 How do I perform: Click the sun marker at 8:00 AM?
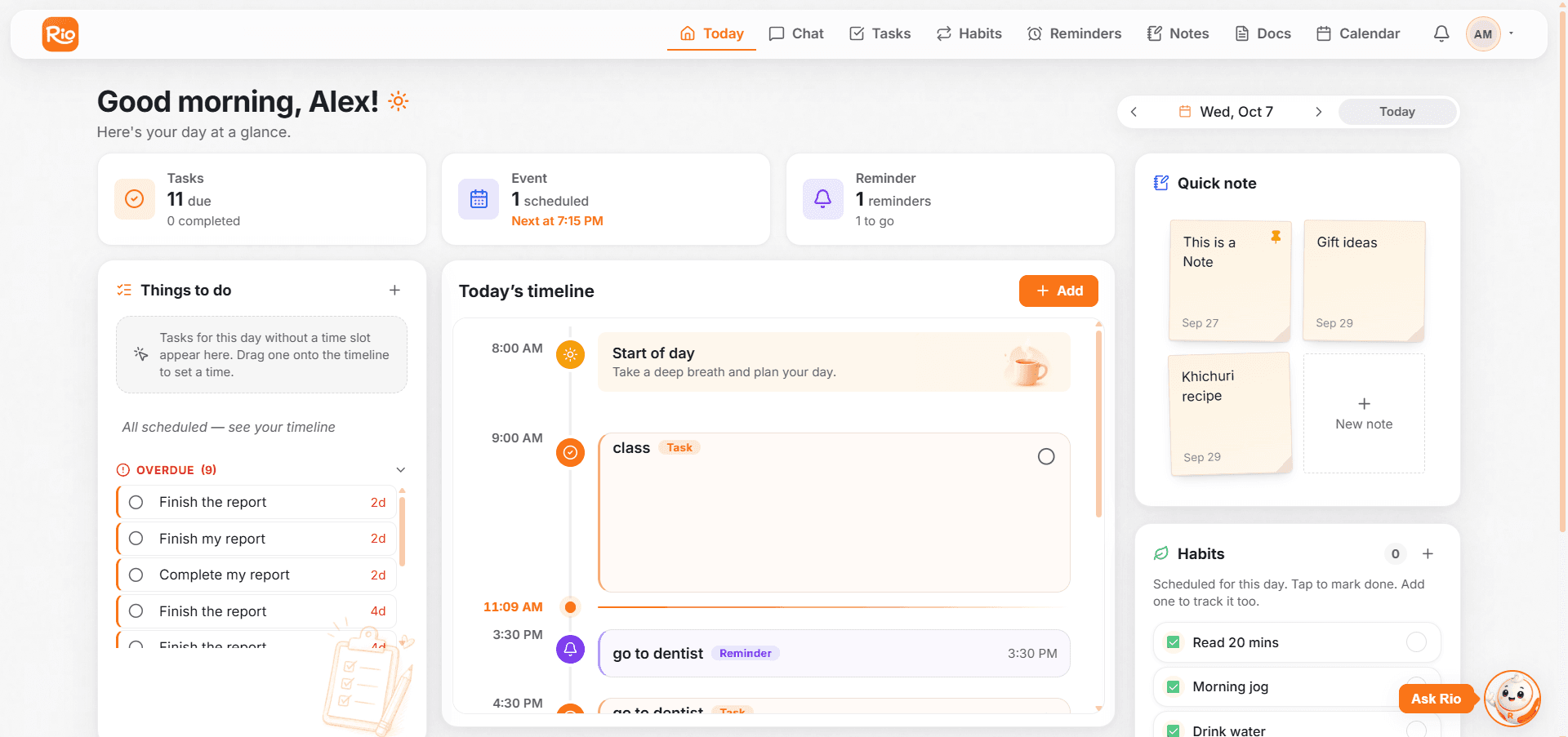click(570, 354)
